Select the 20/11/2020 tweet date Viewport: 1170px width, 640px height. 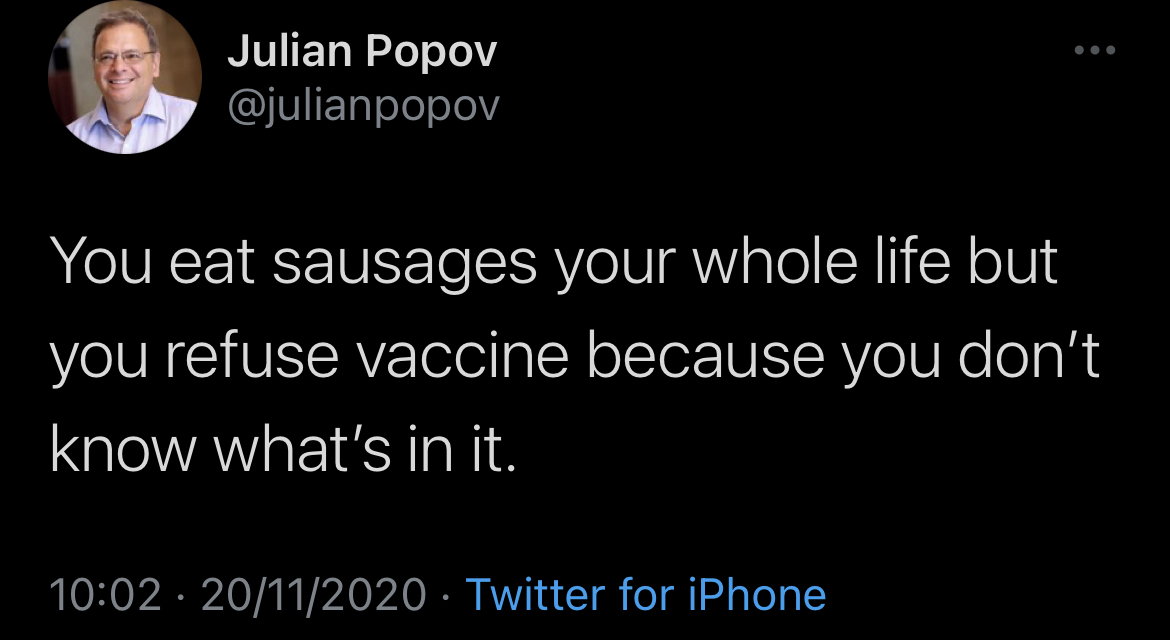(314, 595)
